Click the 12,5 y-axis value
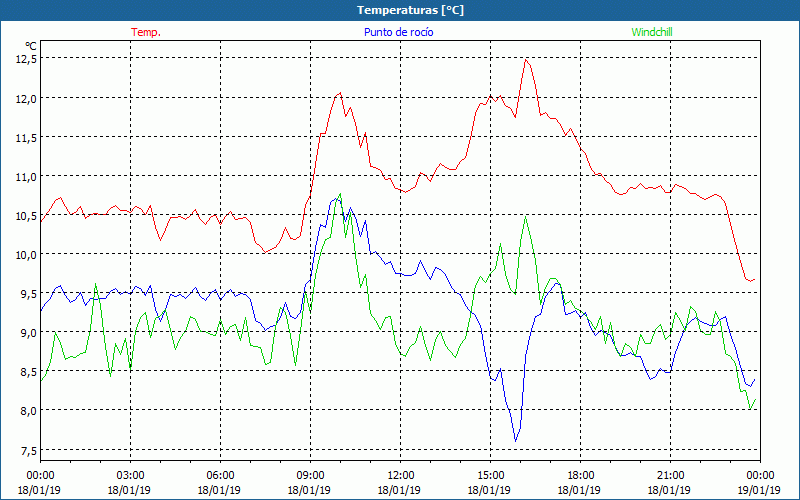The height and width of the screenshot is (500, 800). pos(27,59)
